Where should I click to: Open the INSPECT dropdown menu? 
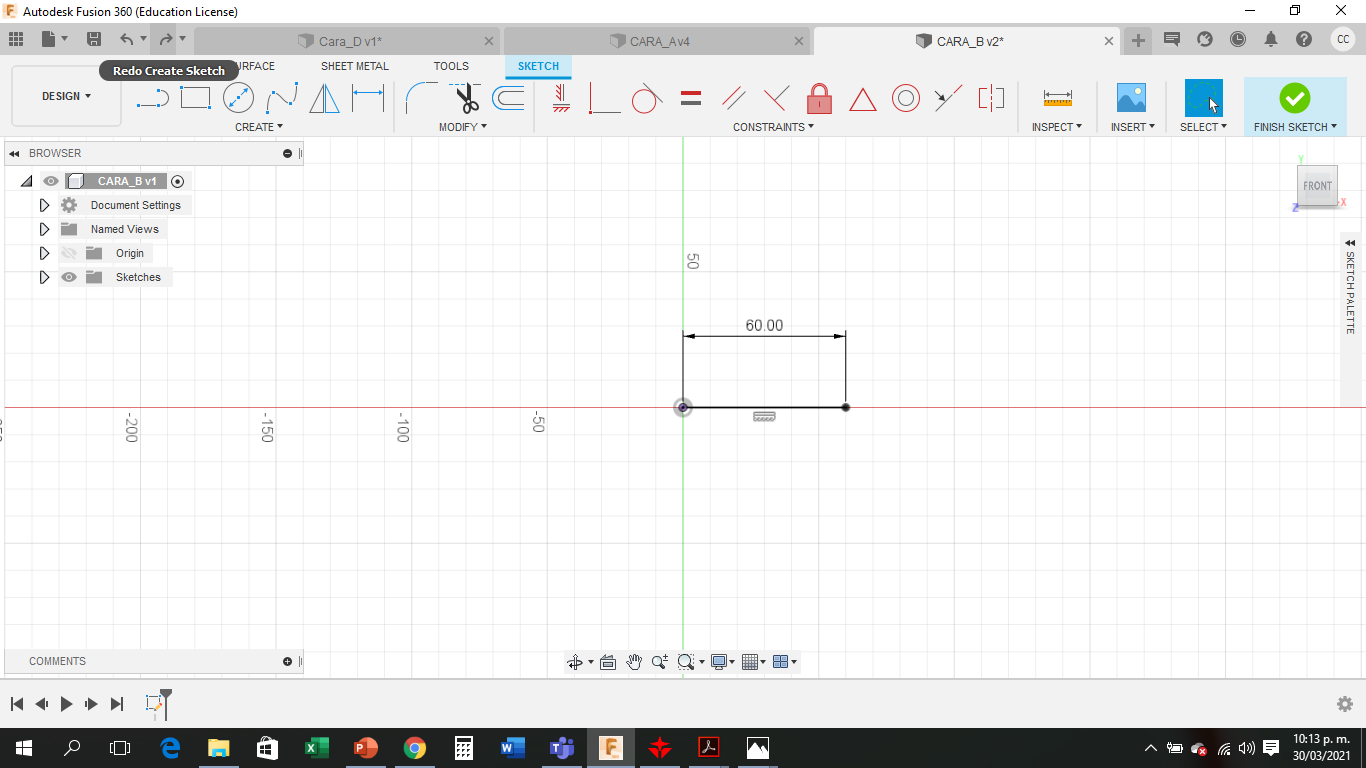[x=1057, y=127]
